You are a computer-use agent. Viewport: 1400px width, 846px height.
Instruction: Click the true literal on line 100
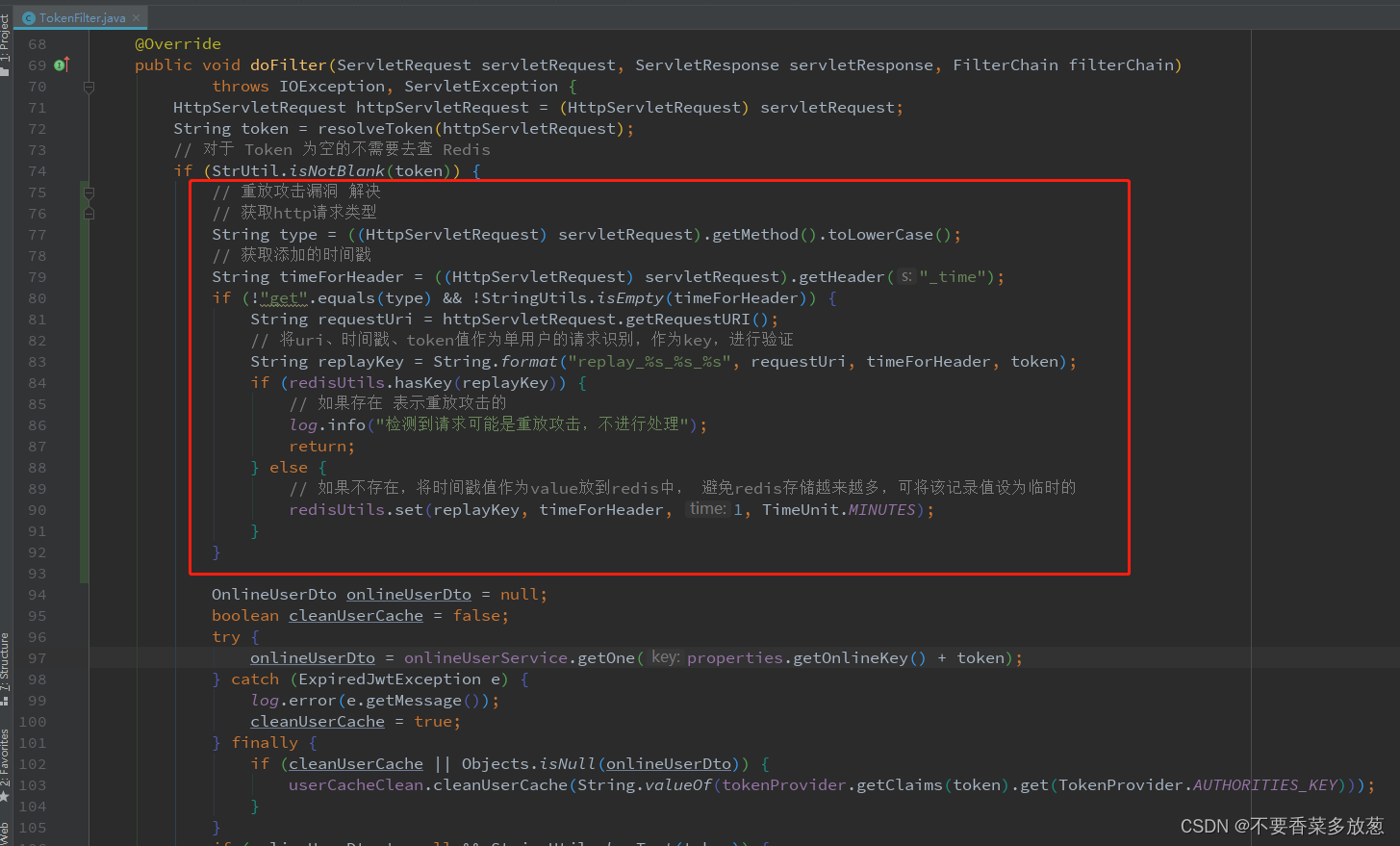[x=433, y=722]
